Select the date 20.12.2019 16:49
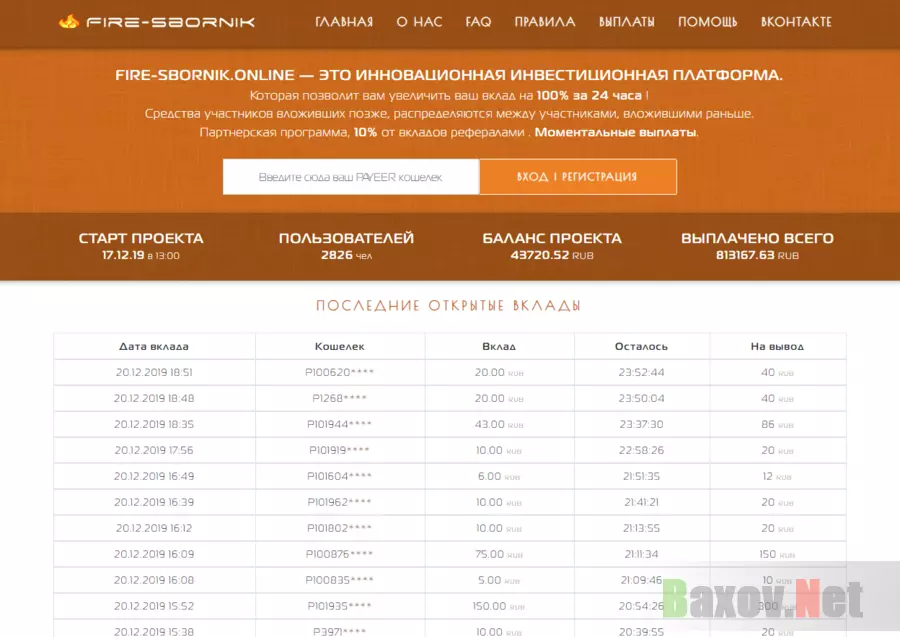Image resolution: width=900 pixels, height=637 pixels. (154, 476)
